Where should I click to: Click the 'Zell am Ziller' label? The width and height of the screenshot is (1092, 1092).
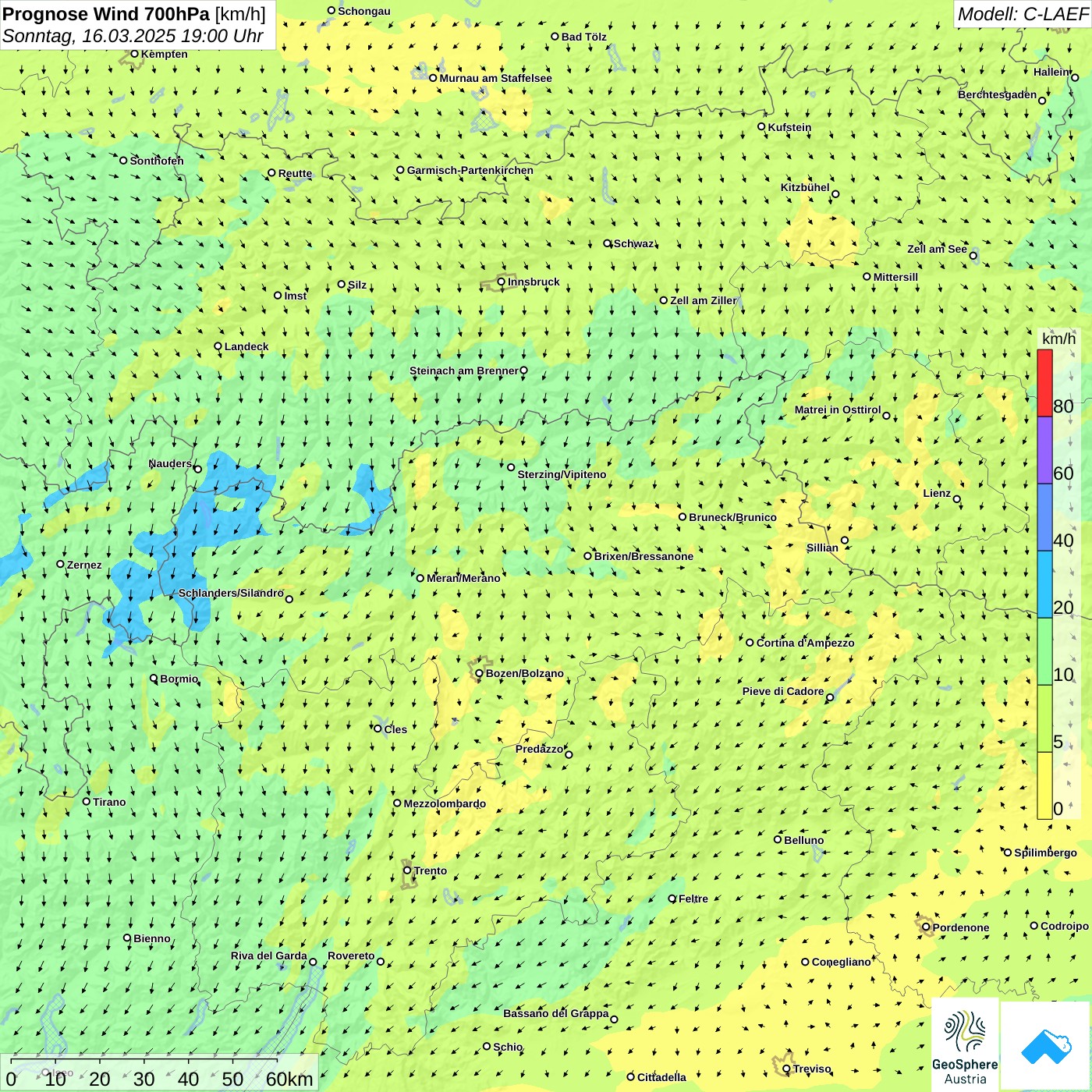[703, 301]
